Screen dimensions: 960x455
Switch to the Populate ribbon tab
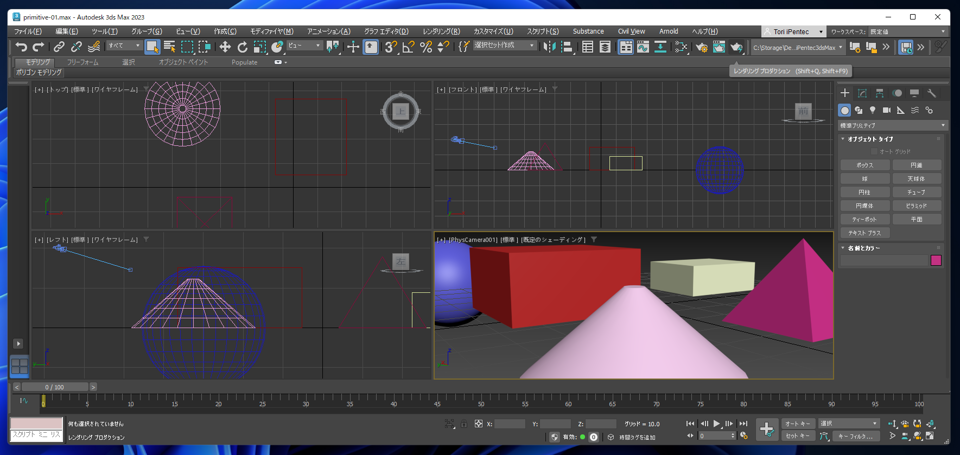pyautogui.click(x=244, y=62)
